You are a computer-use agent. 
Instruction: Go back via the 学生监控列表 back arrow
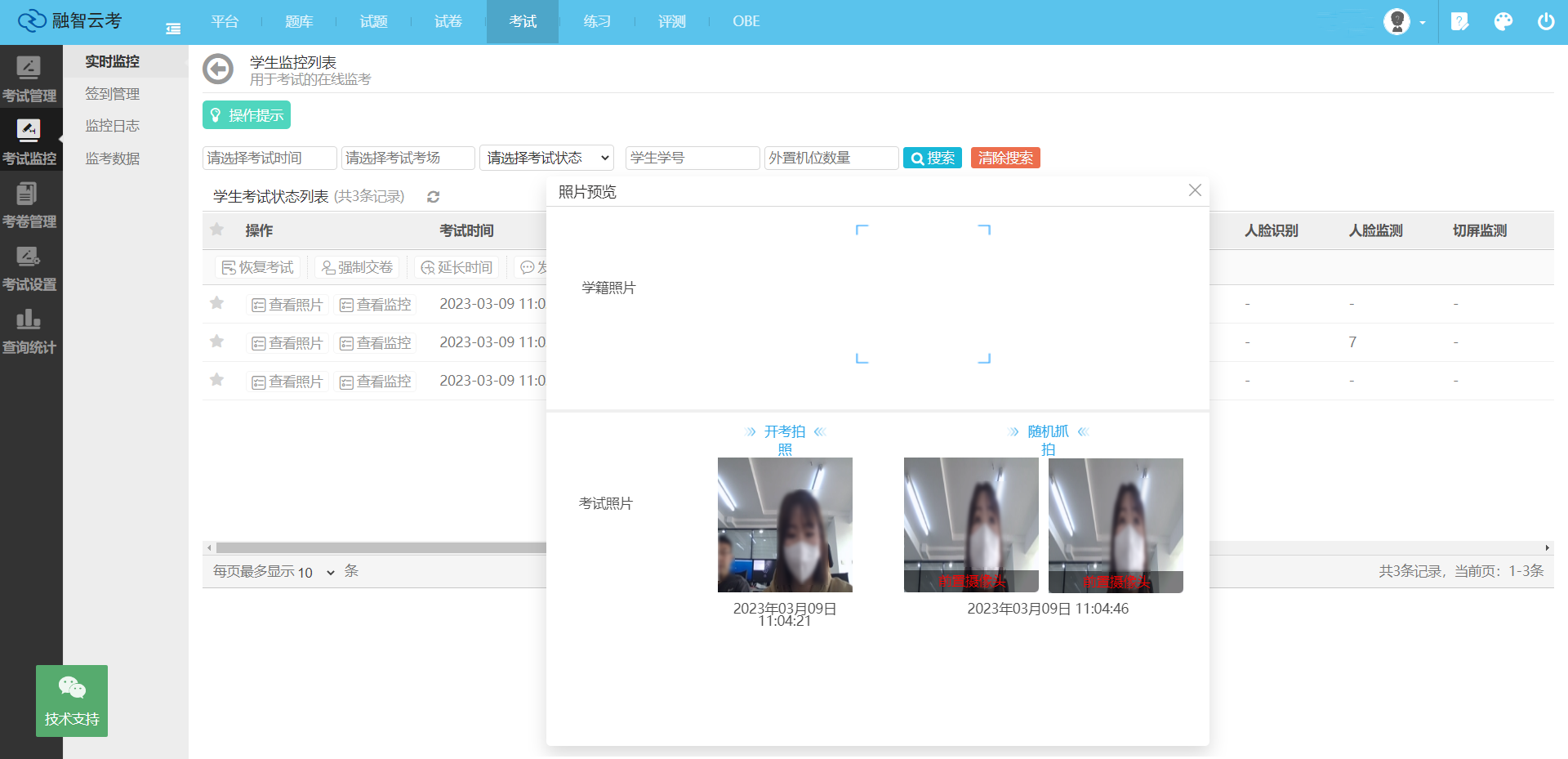(217, 69)
